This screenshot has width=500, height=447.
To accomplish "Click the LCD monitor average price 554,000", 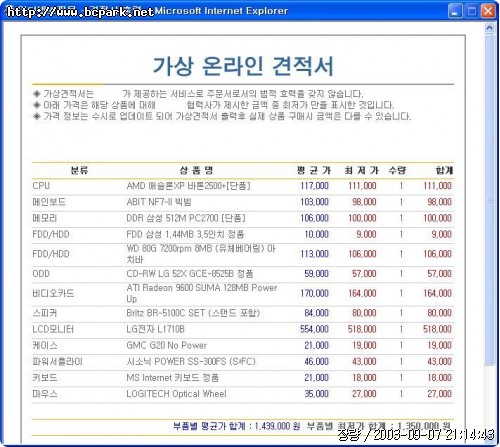I will tap(314, 329).
